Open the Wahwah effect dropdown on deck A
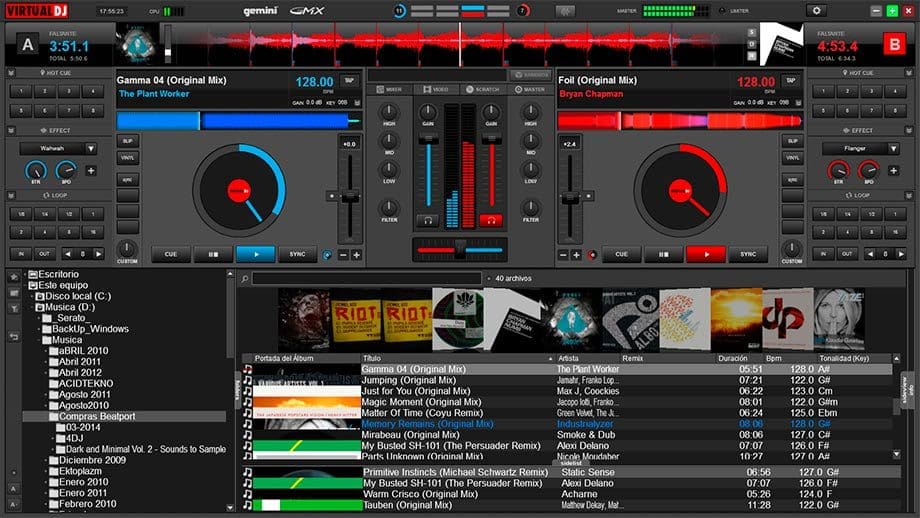The height and width of the screenshot is (518, 920). pos(91,148)
